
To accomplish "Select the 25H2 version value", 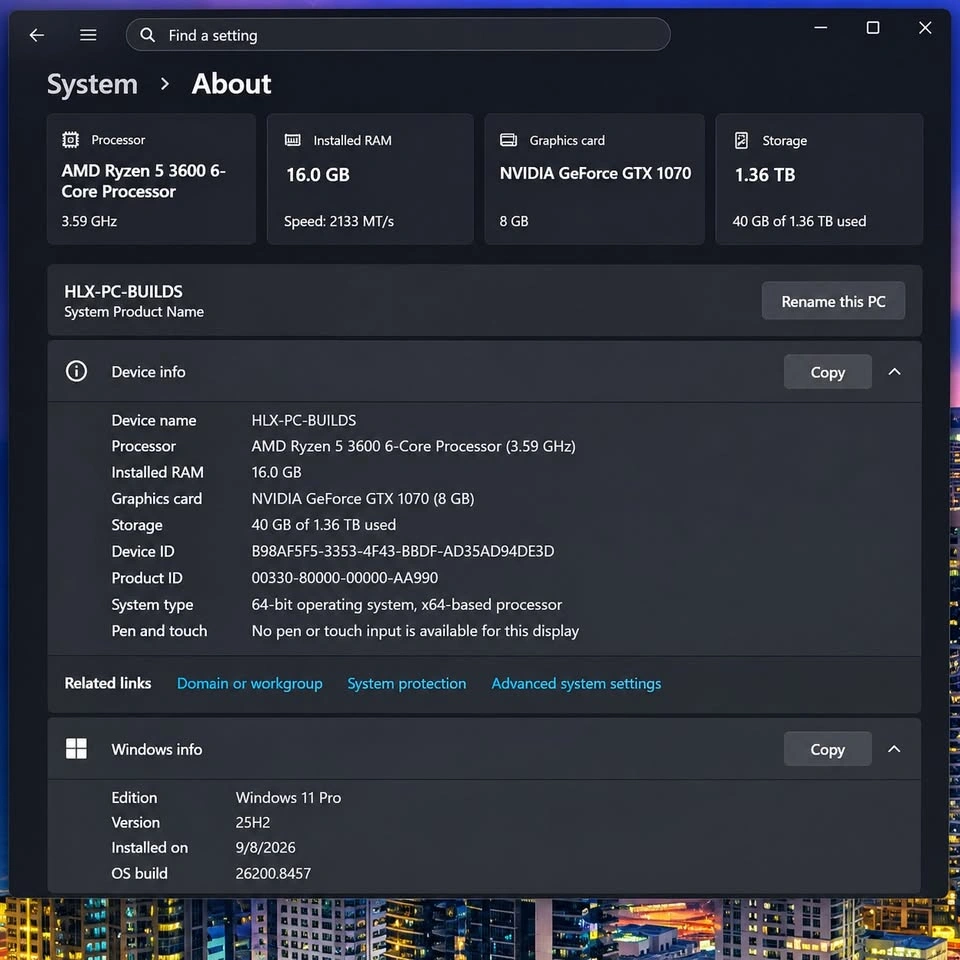I will 253,822.
